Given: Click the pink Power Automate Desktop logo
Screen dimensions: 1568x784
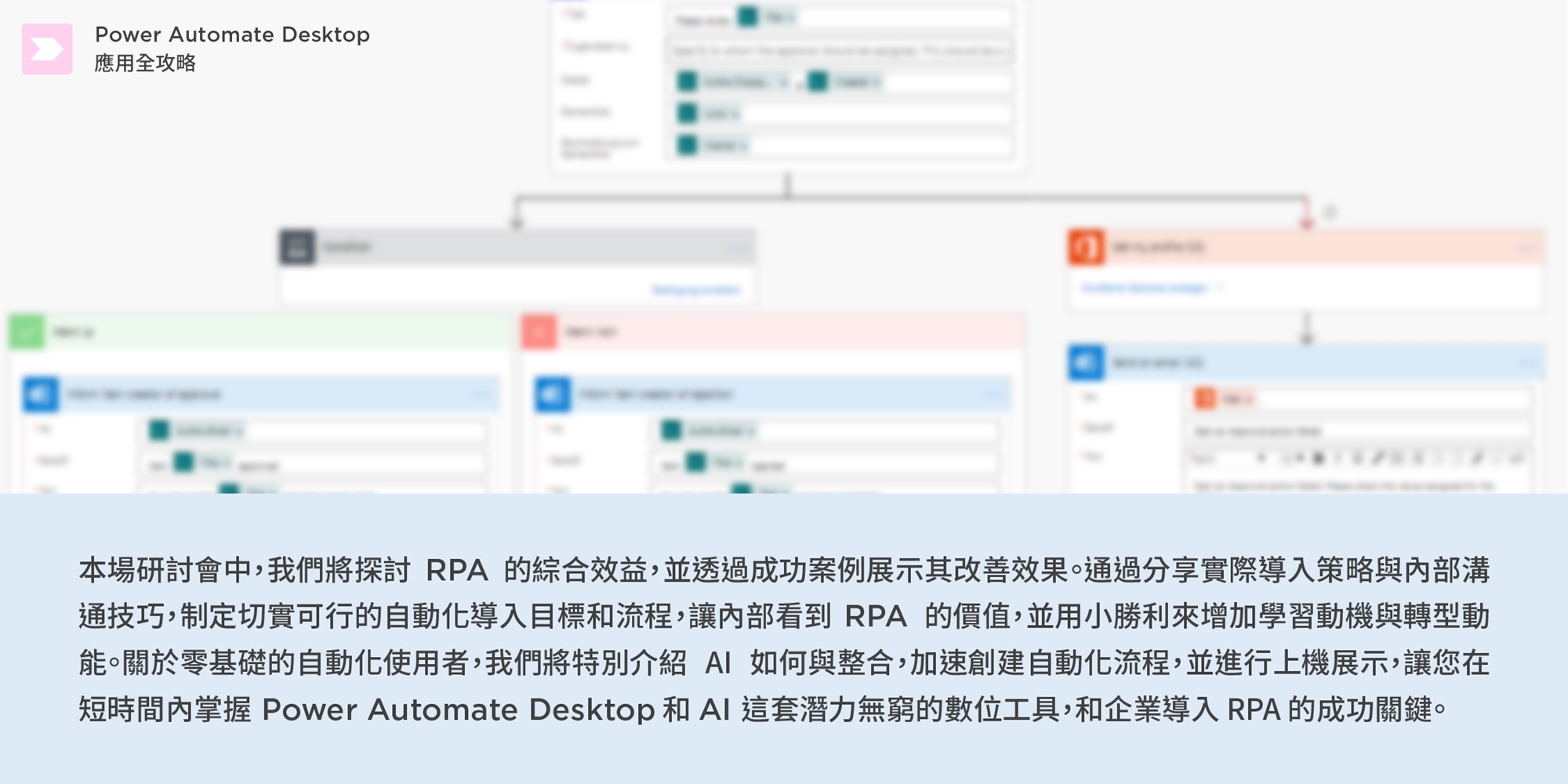Looking at the screenshot, I should [47, 49].
